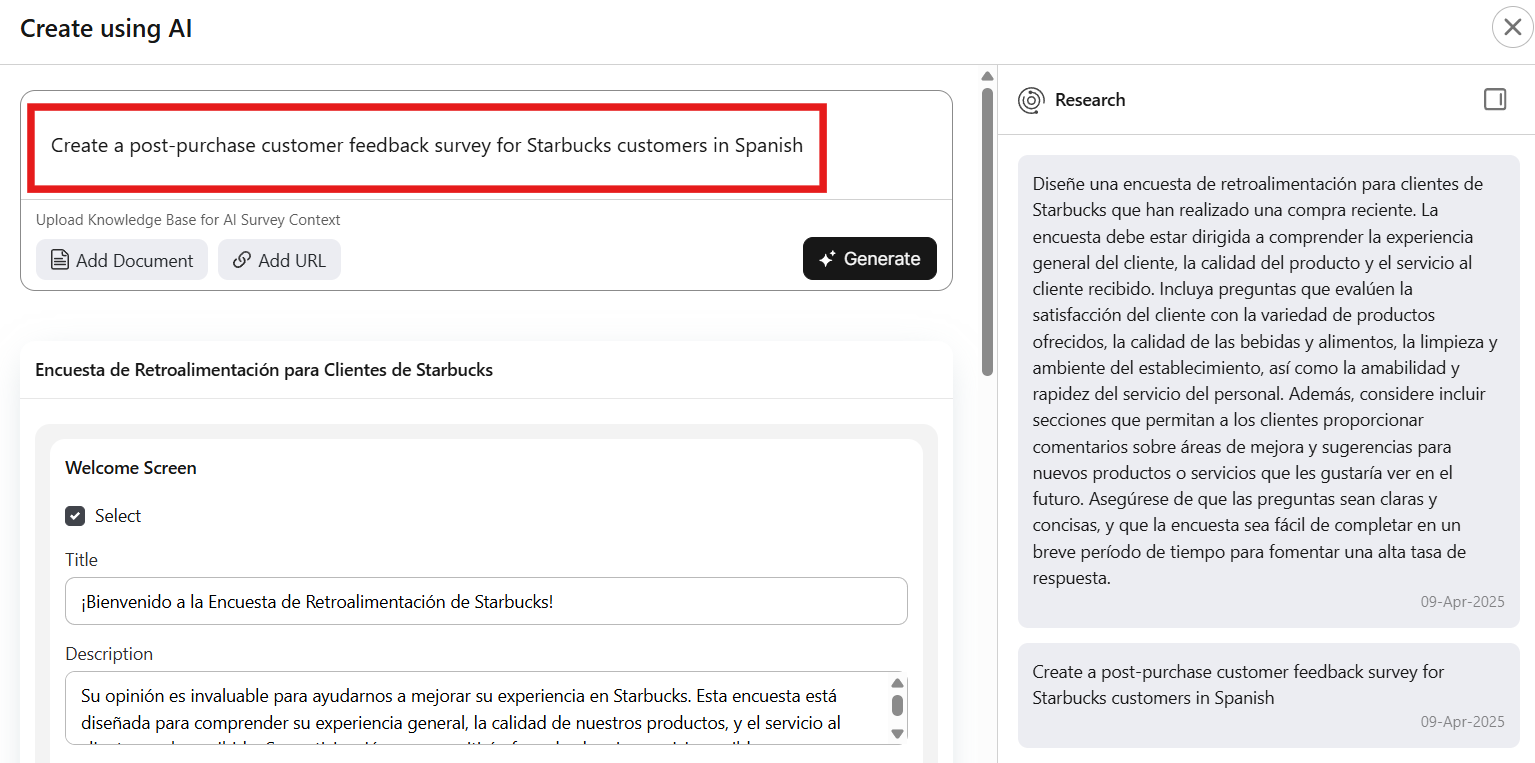The height and width of the screenshot is (763, 1535).
Task: Click the Create using AI heading
Action: [x=105, y=27]
